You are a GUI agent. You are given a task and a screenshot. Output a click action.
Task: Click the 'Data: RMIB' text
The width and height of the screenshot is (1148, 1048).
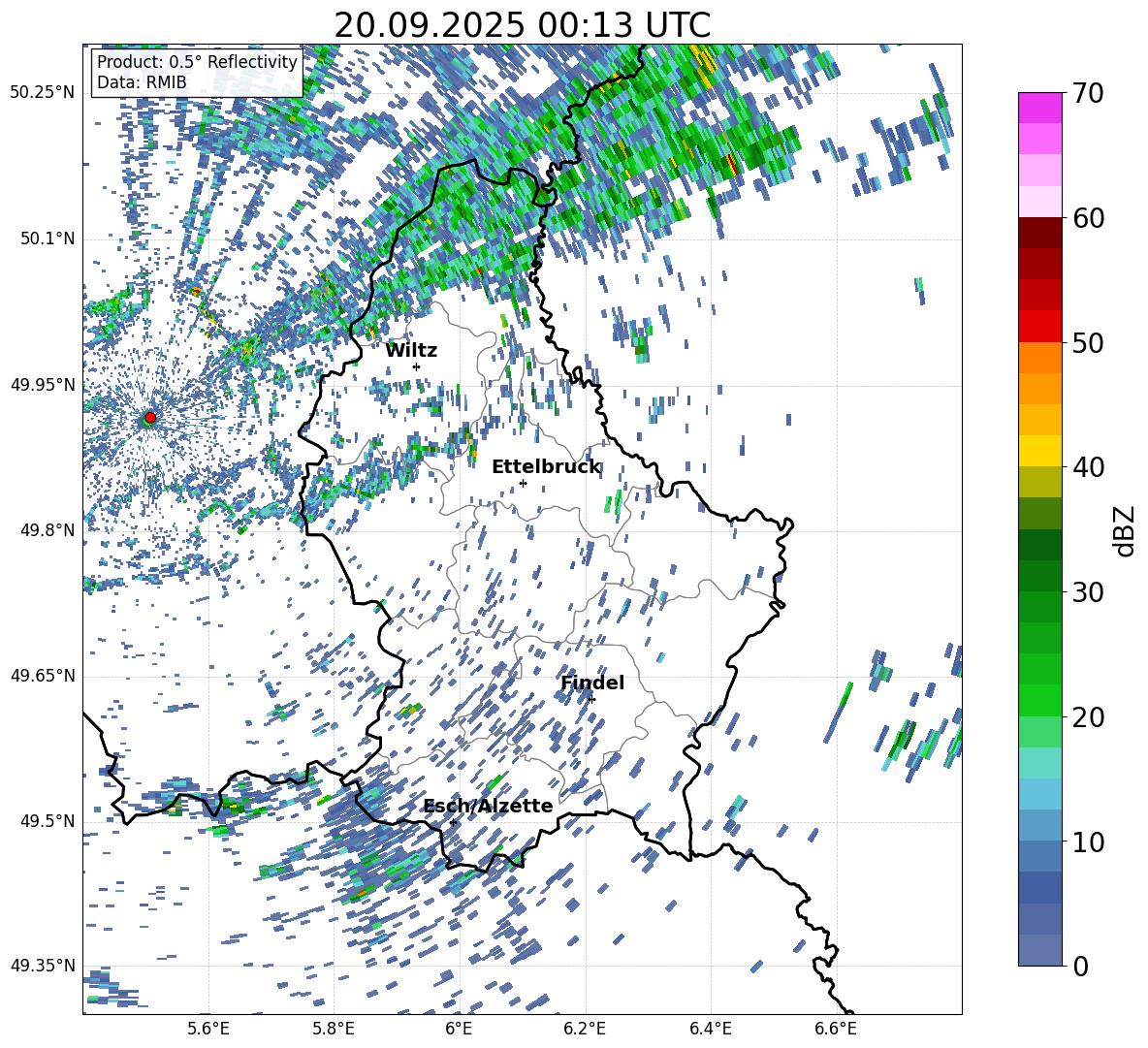tap(142, 82)
